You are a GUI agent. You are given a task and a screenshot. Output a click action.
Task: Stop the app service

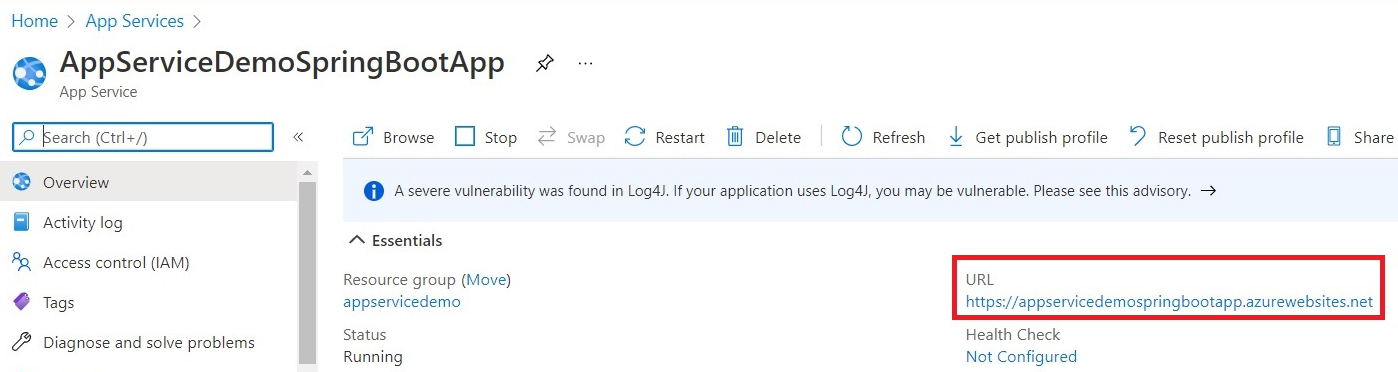[486, 137]
